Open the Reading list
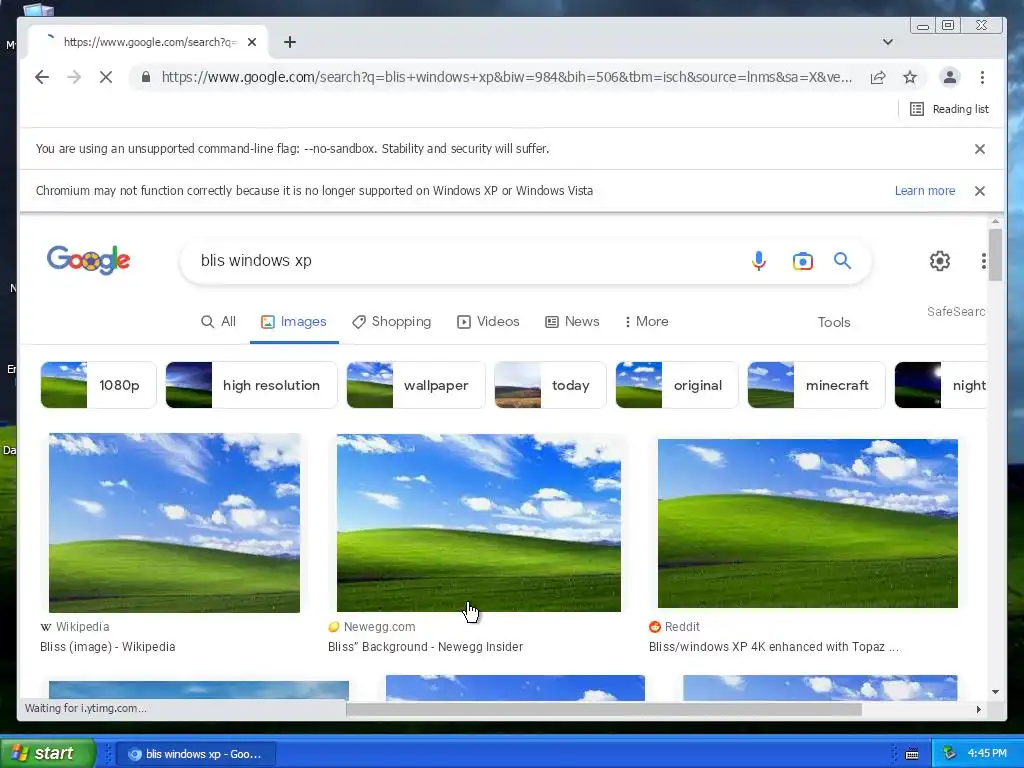 [950, 109]
